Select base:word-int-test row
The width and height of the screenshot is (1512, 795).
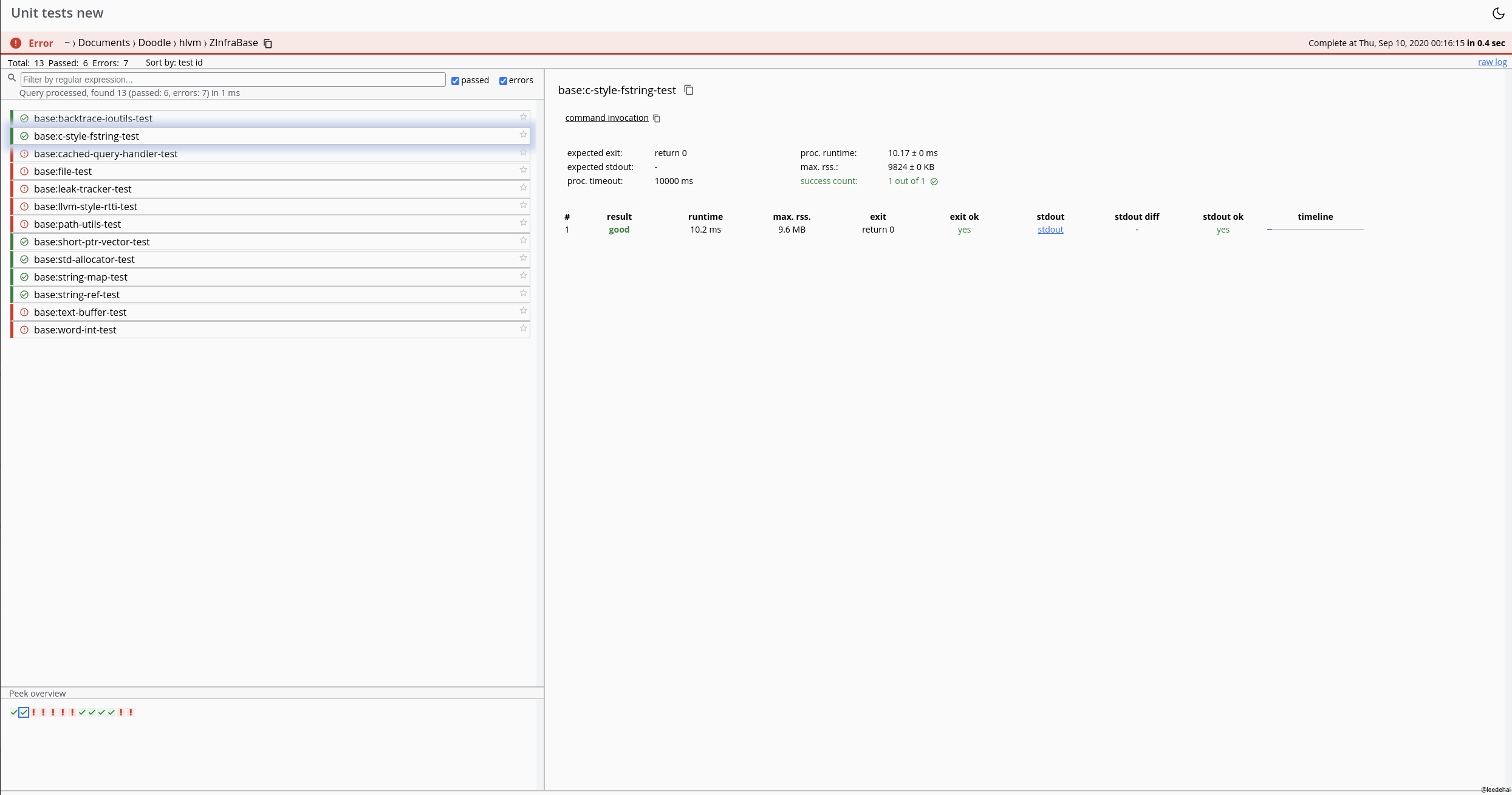(x=271, y=330)
